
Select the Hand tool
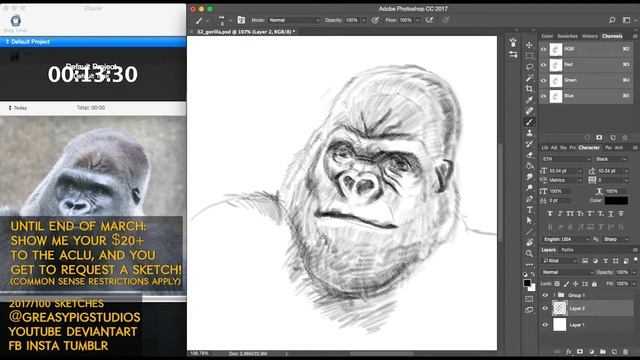[529, 242]
